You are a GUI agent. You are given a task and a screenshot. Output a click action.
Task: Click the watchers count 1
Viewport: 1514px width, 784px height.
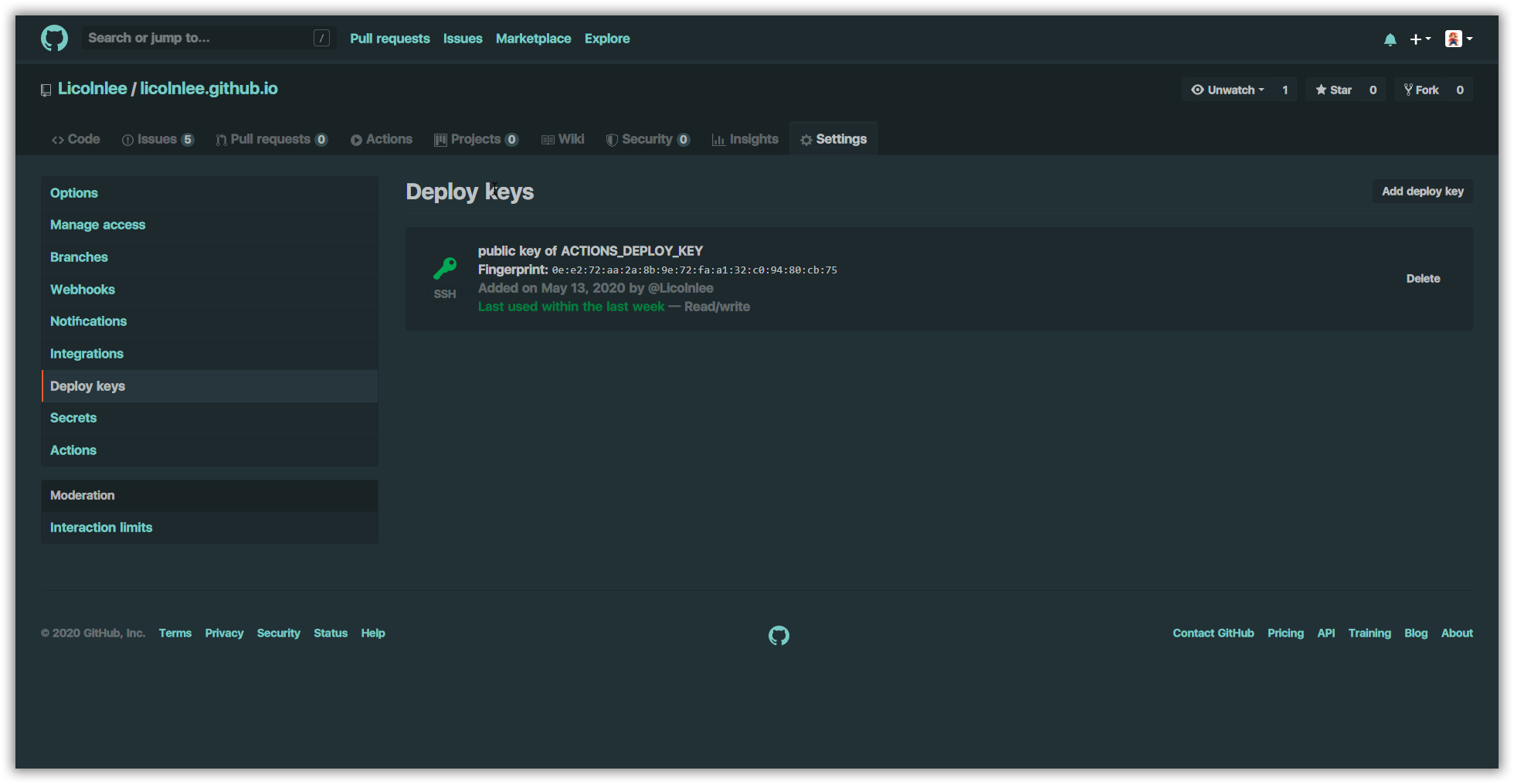tap(1285, 90)
